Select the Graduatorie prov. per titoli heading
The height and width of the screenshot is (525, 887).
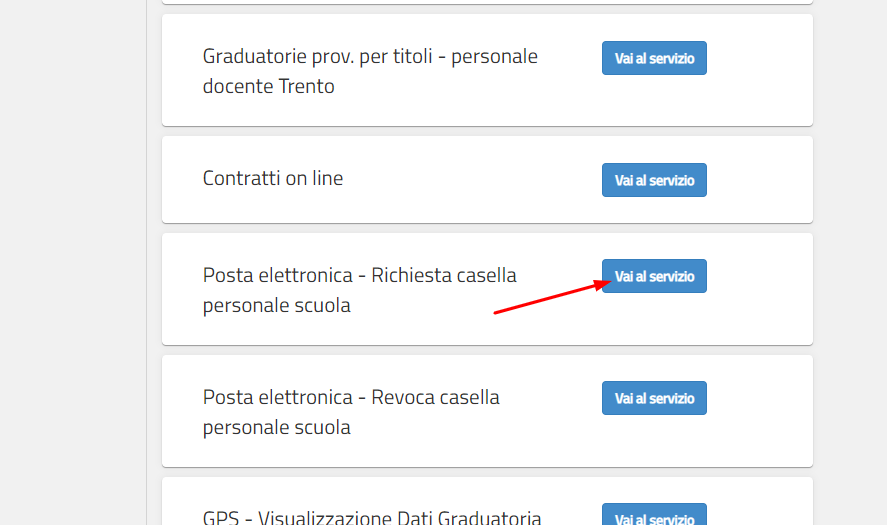coord(370,57)
